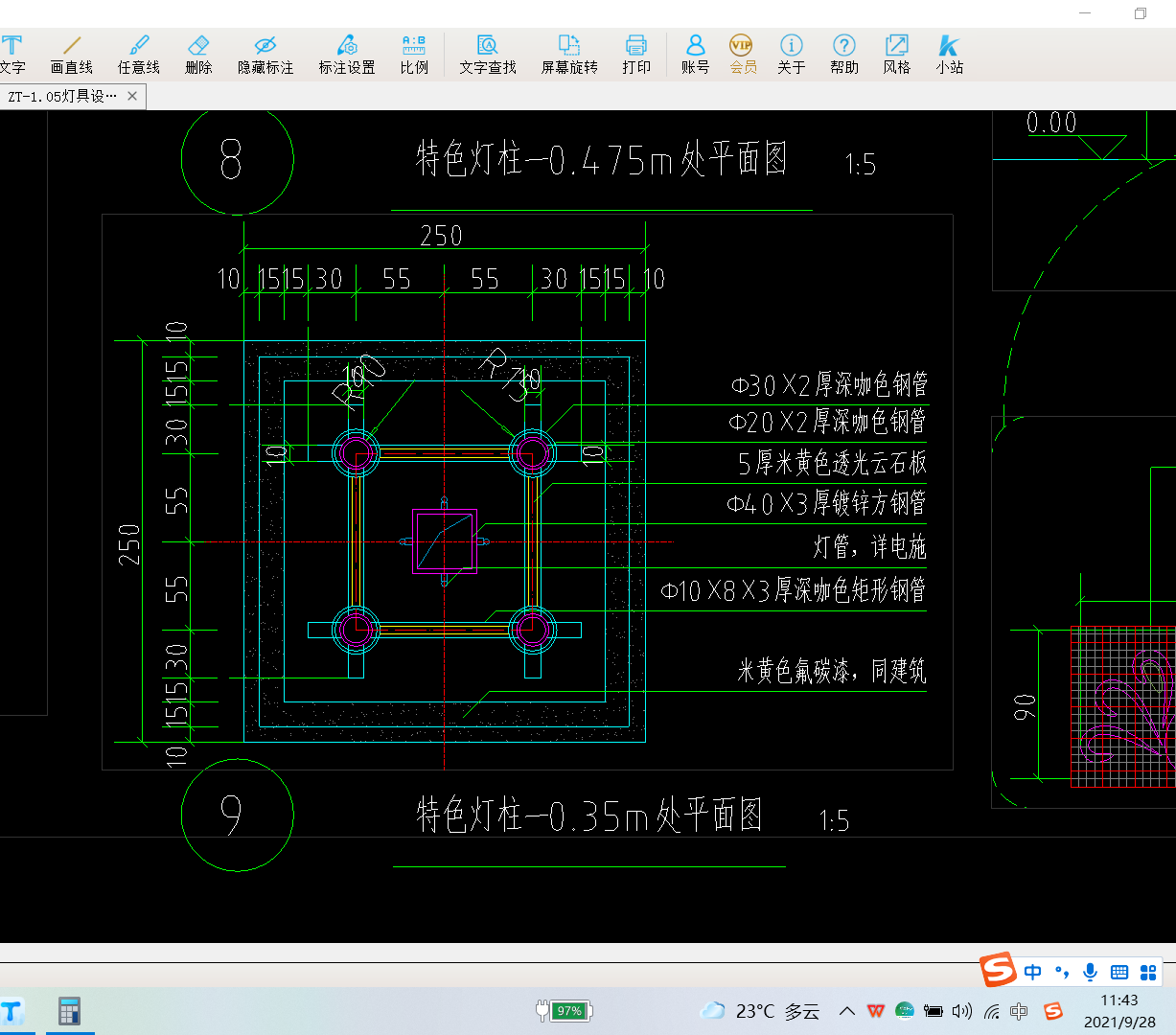Open Sogou soft keyboard icon
This screenshot has width=1176, height=1035.
point(1119,972)
